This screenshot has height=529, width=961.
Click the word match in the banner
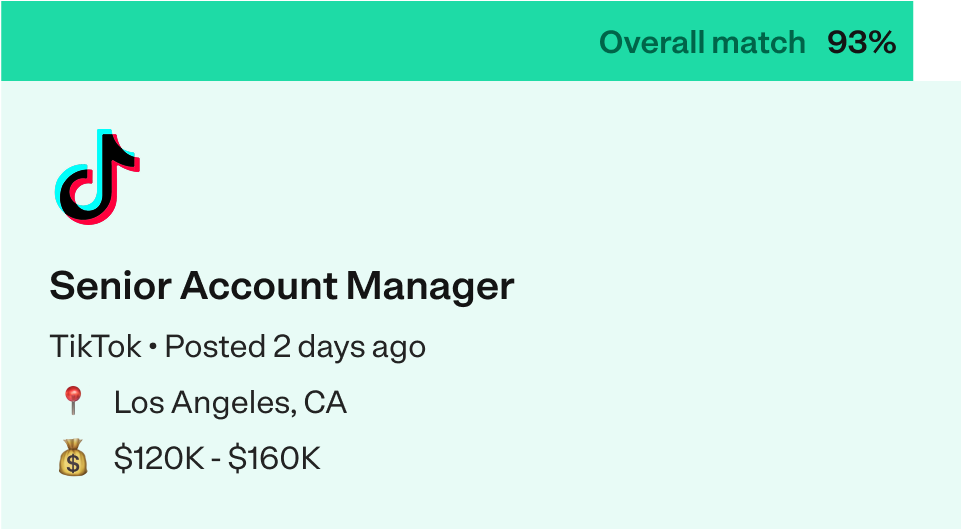tap(759, 42)
